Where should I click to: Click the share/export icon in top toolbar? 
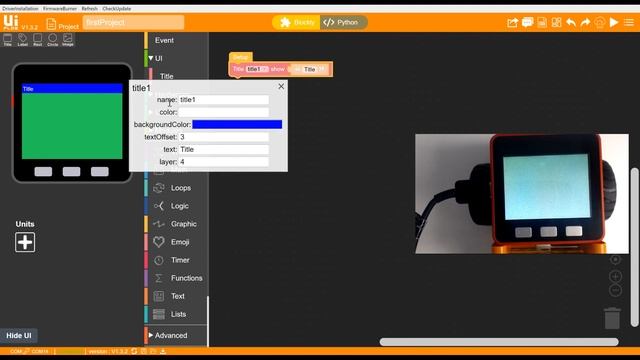point(512,22)
